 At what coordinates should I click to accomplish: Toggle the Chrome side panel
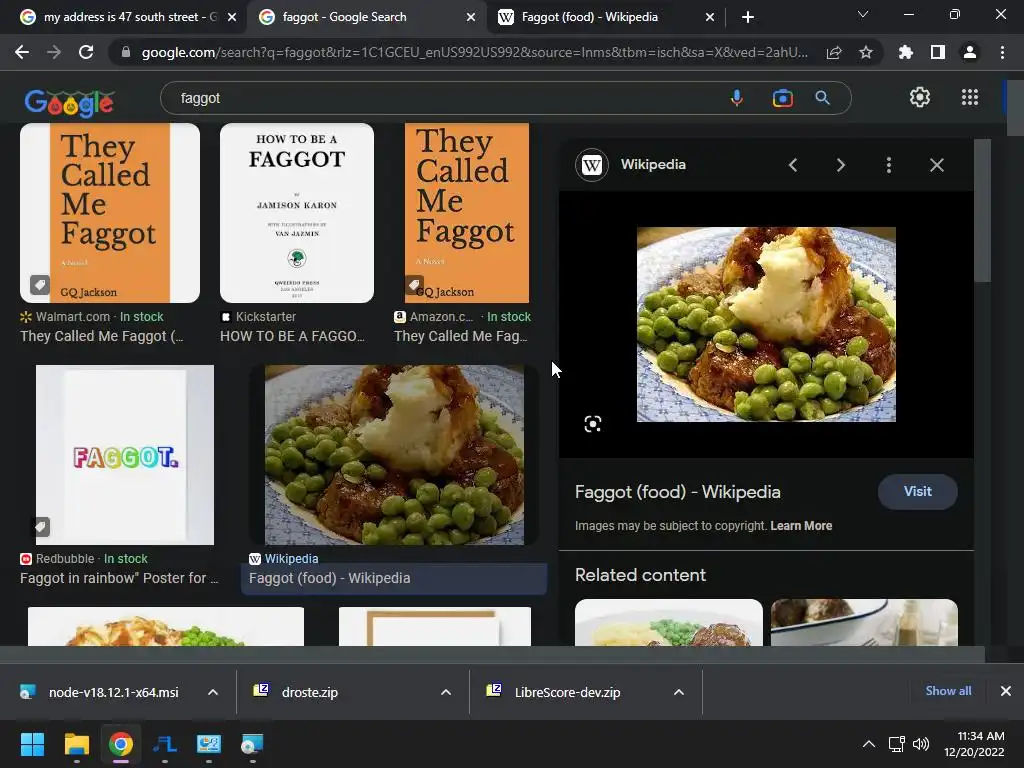[938, 52]
